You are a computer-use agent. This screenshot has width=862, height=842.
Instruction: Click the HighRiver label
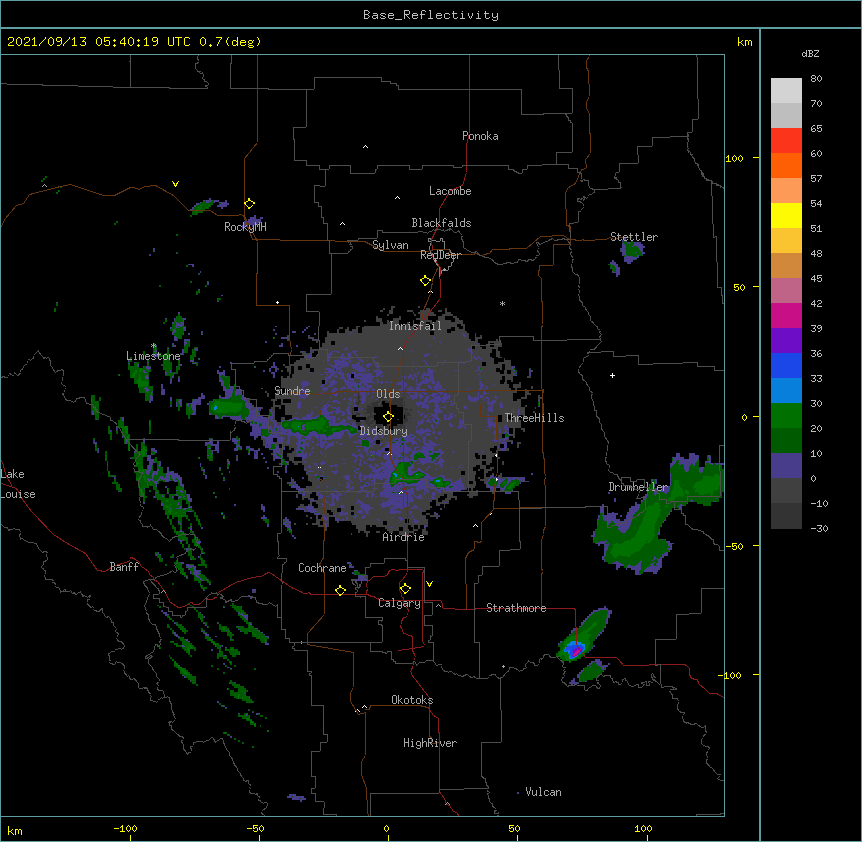coord(429,743)
